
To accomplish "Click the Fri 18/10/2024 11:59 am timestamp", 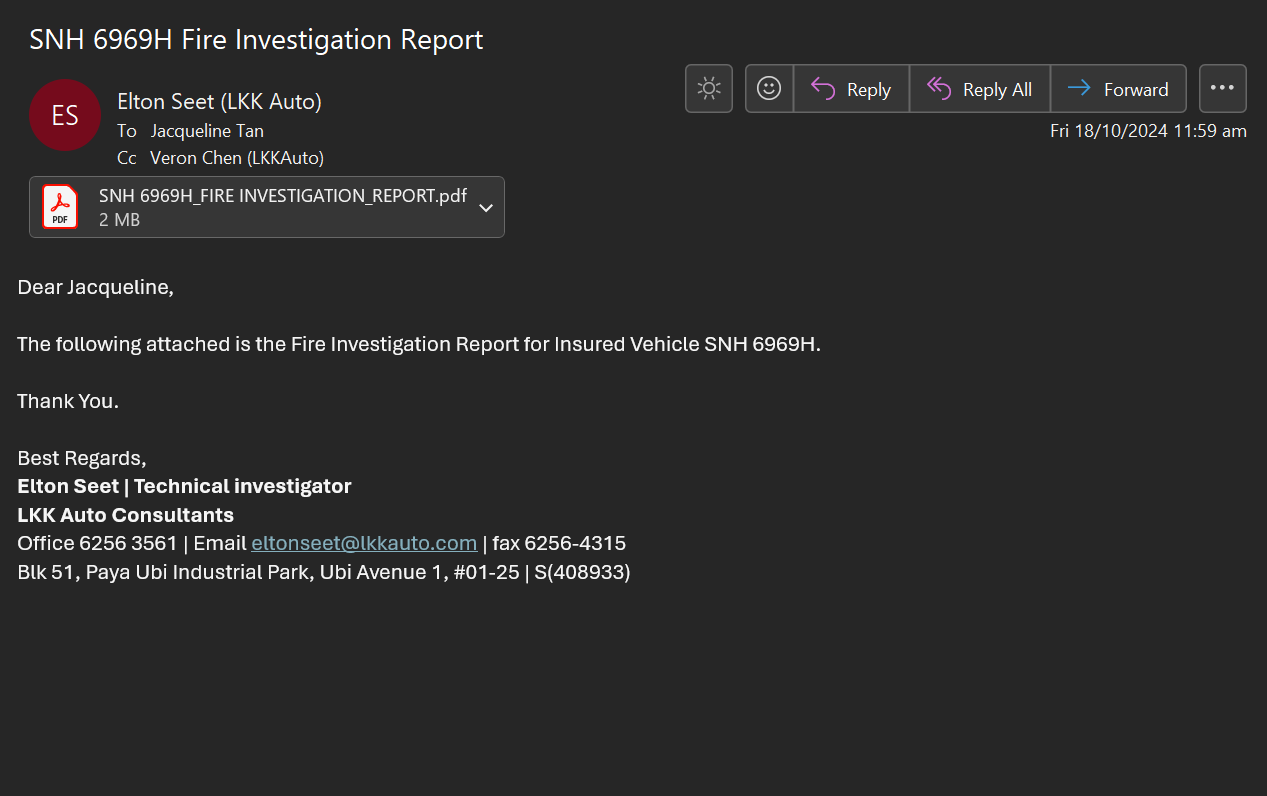I will tap(1147, 131).
